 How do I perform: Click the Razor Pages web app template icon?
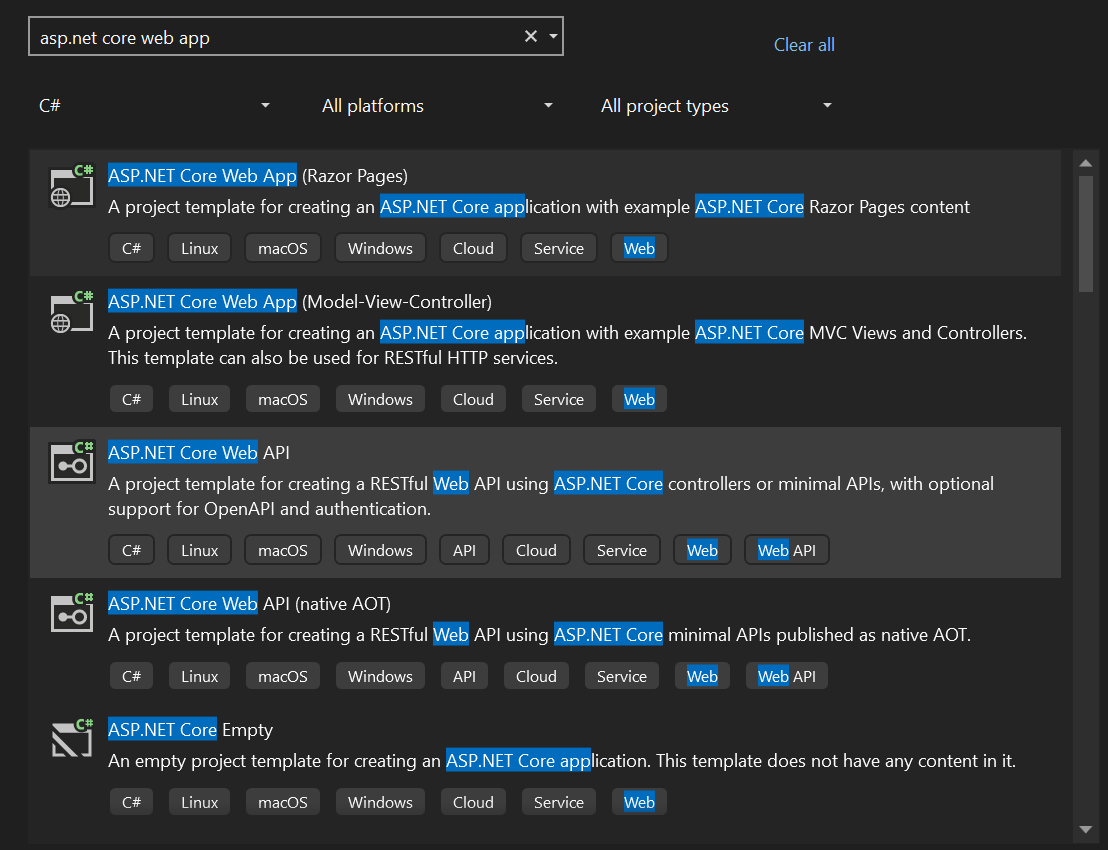coord(71,186)
